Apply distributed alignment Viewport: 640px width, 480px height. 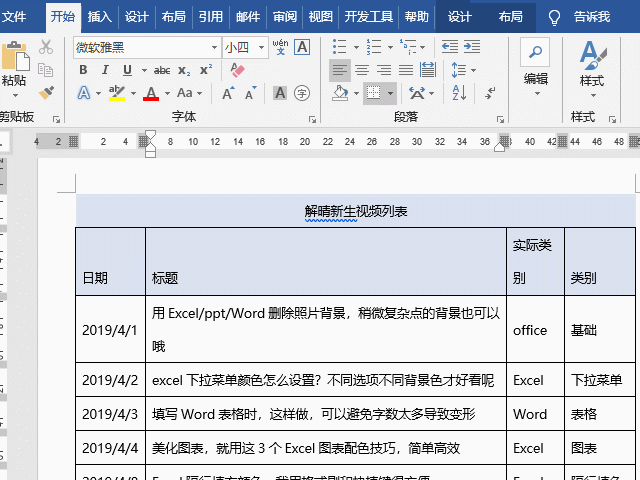(428, 70)
